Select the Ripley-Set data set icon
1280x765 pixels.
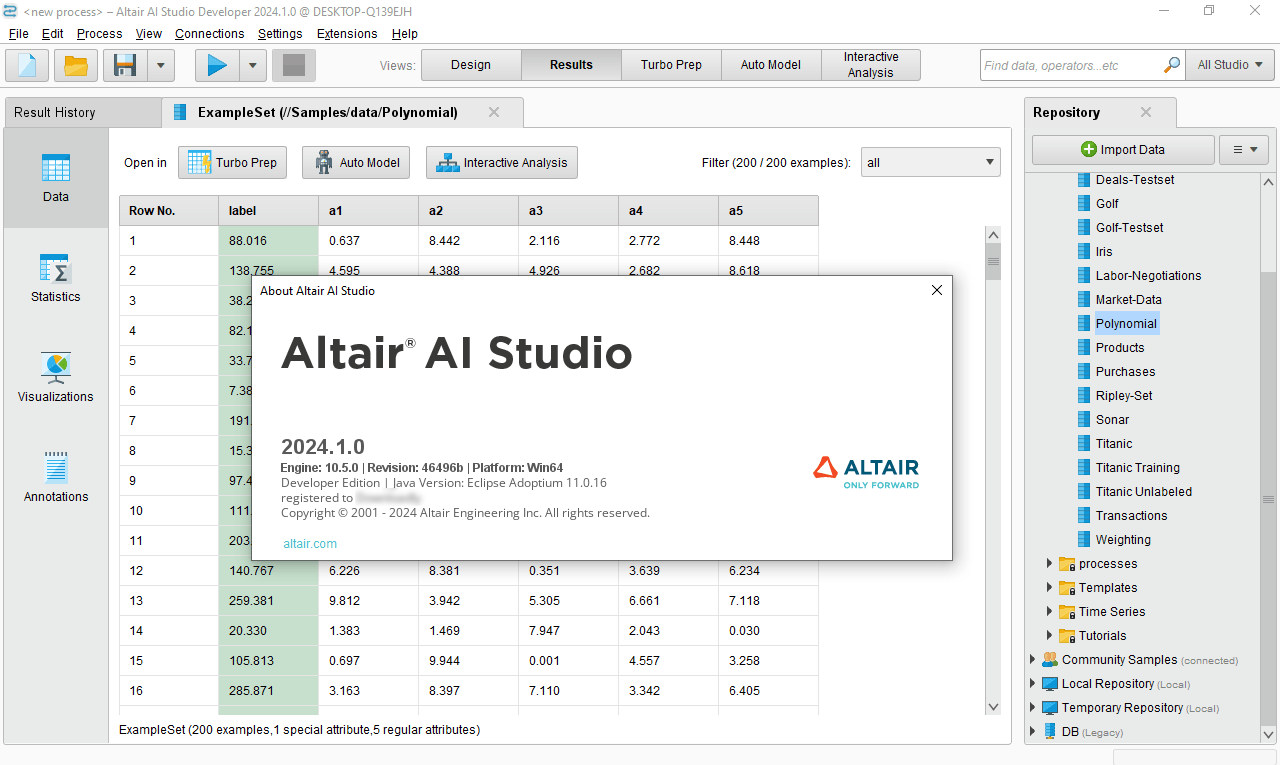click(1085, 396)
